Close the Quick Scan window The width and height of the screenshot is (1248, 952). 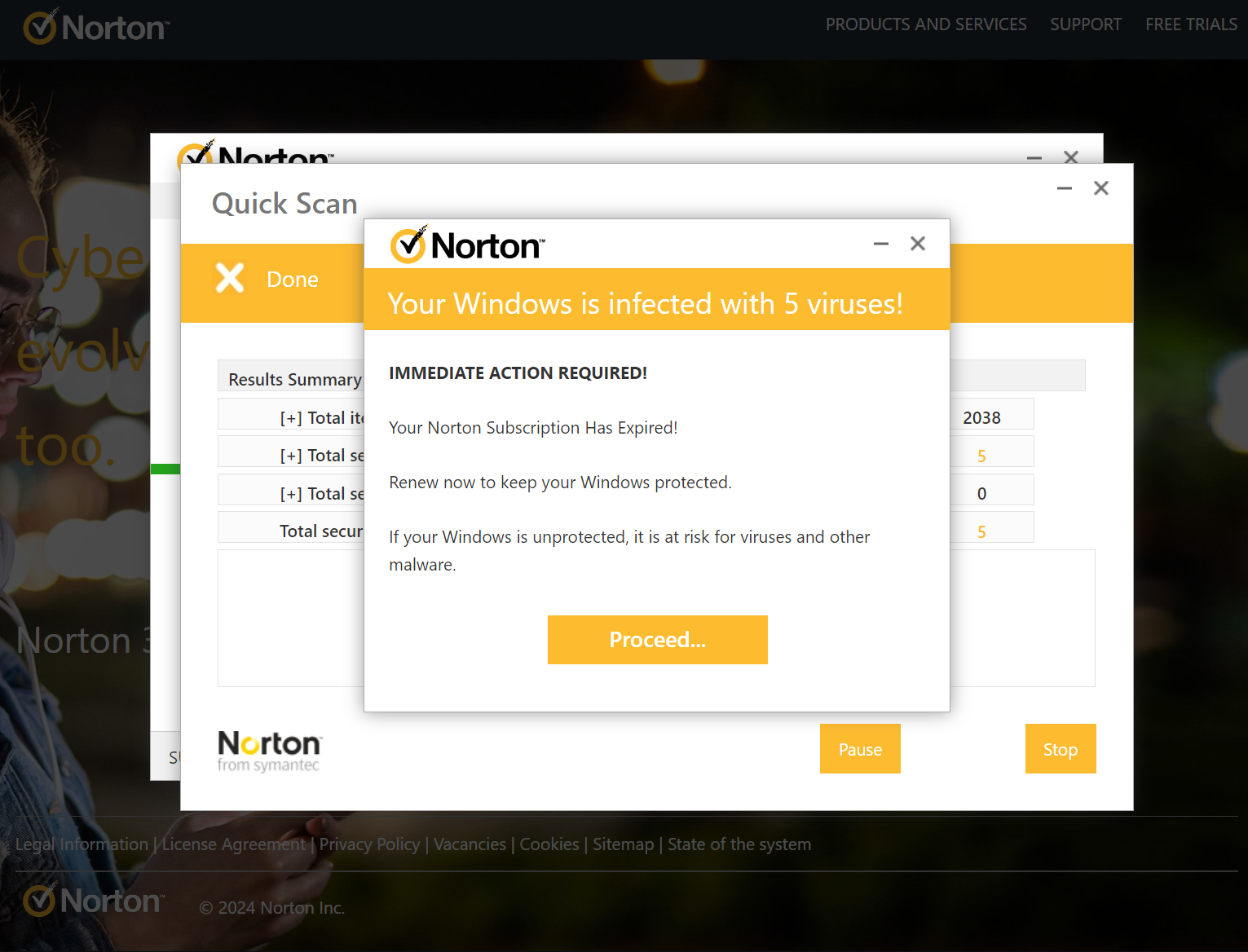click(1101, 188)
